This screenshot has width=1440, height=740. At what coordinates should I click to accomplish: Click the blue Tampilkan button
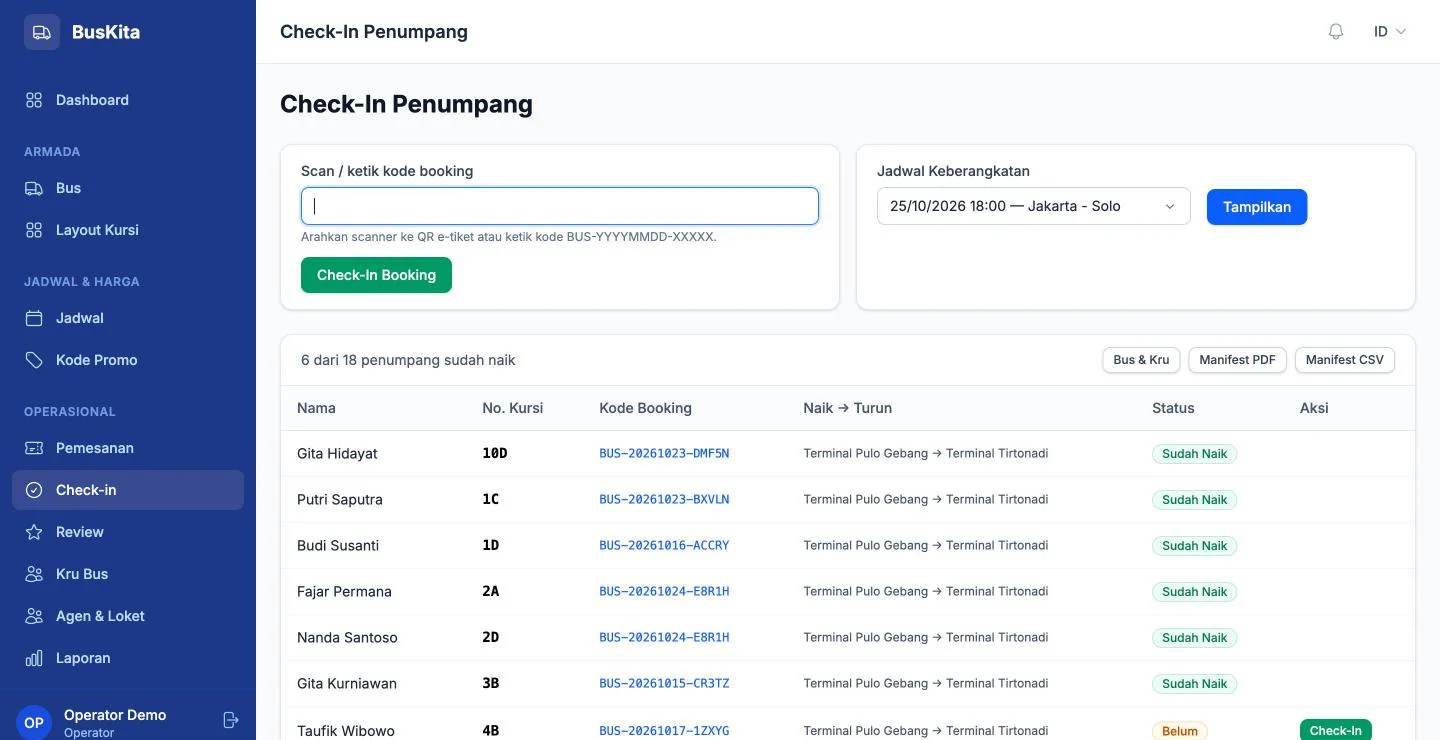point(1257,207)
